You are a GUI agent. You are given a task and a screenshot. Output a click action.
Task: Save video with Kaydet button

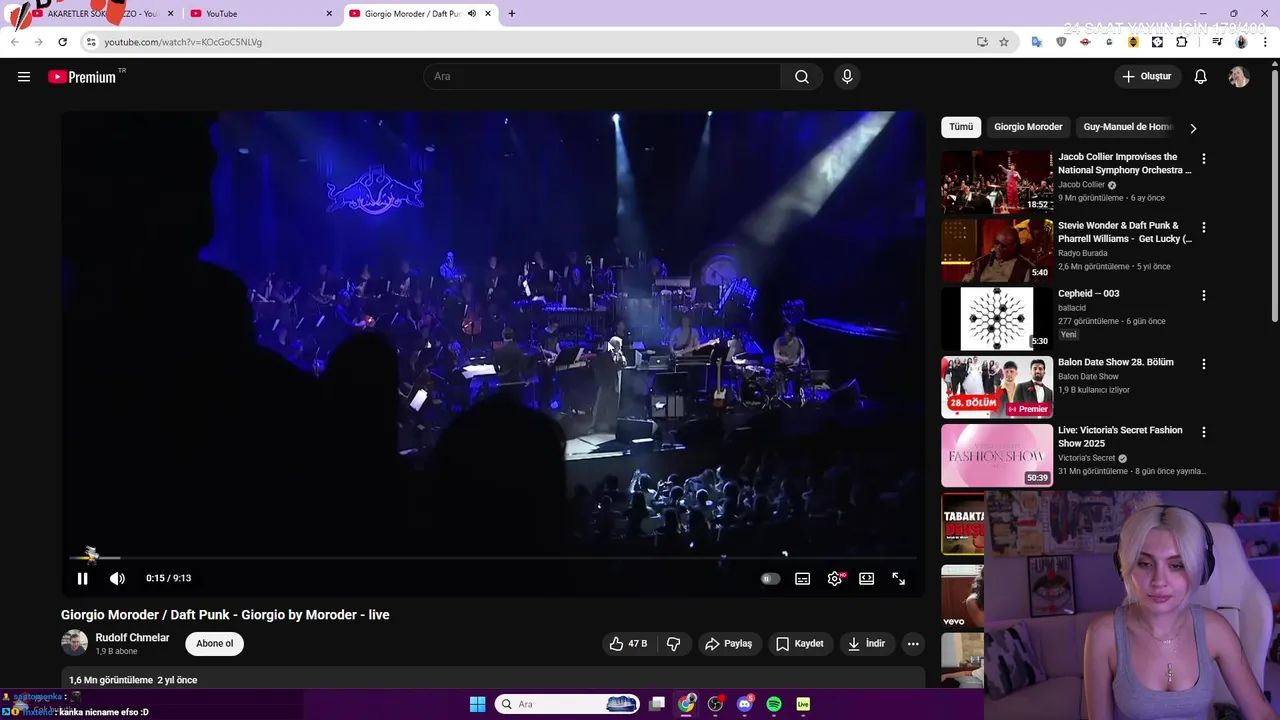tap(800, 644)
